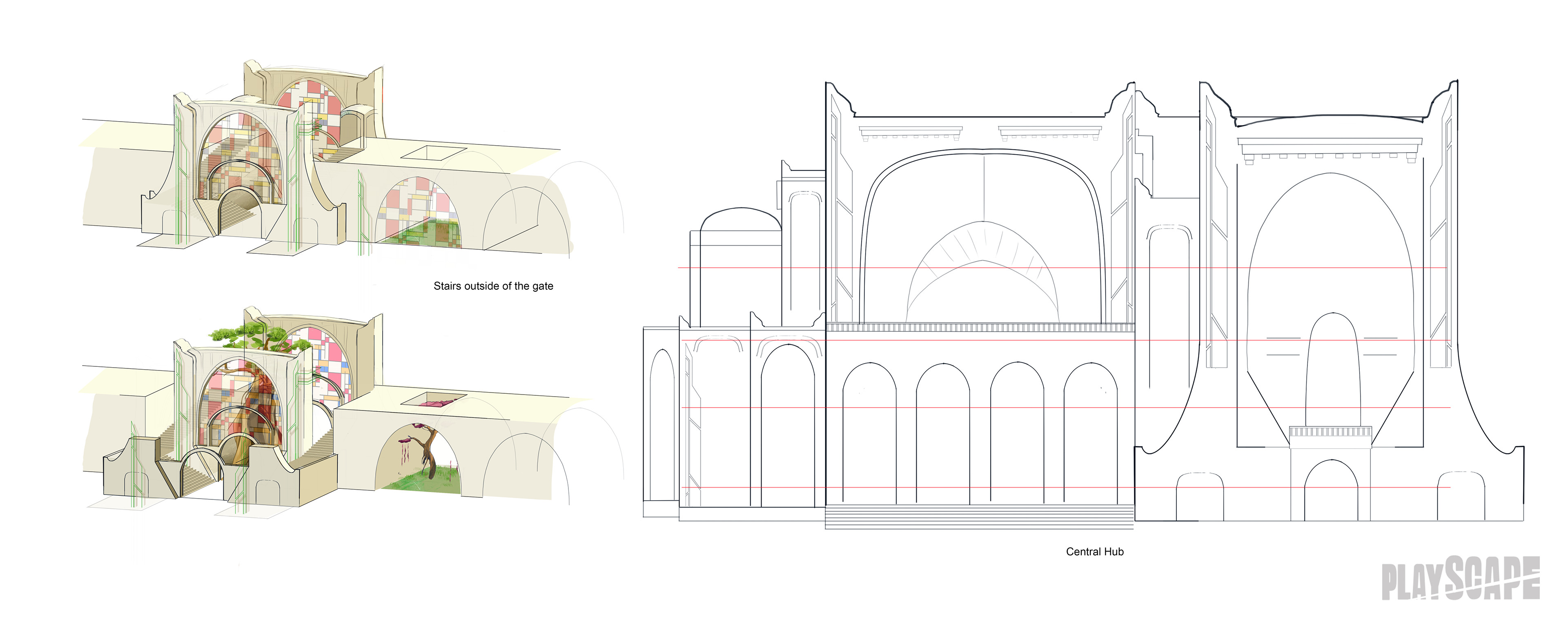Click the "Central Hub" caption
The width and height of the screenshot is (1568, 621).
1094,552
